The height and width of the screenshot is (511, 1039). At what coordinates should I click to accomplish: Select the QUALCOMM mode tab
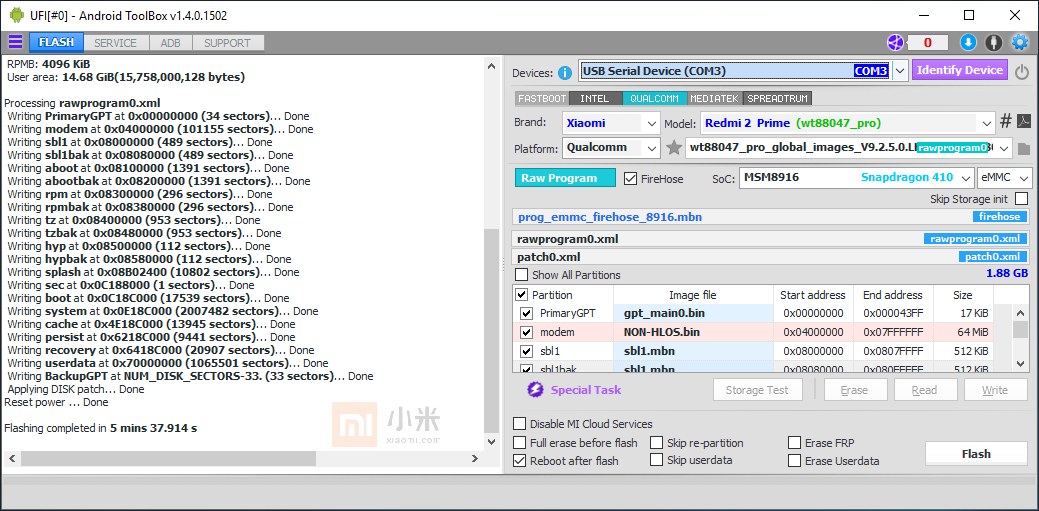[654, 98]
